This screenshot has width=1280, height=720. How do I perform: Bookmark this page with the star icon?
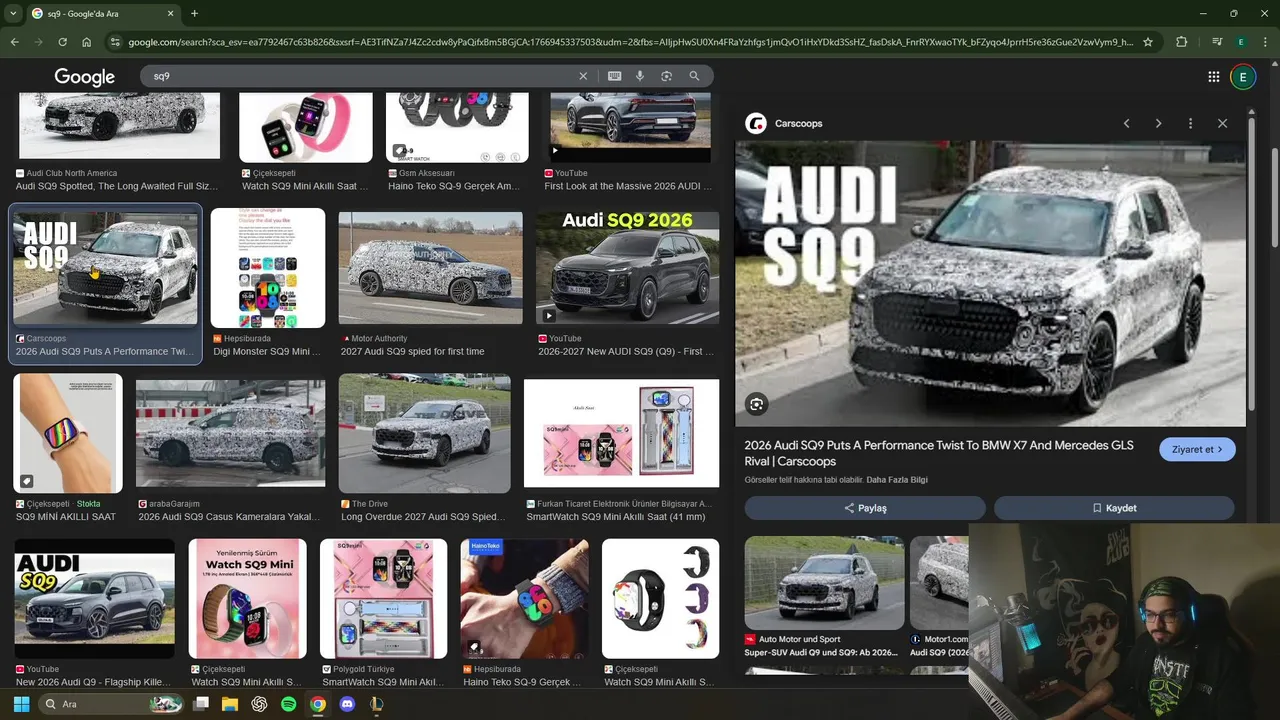[x=1148, y=42]
